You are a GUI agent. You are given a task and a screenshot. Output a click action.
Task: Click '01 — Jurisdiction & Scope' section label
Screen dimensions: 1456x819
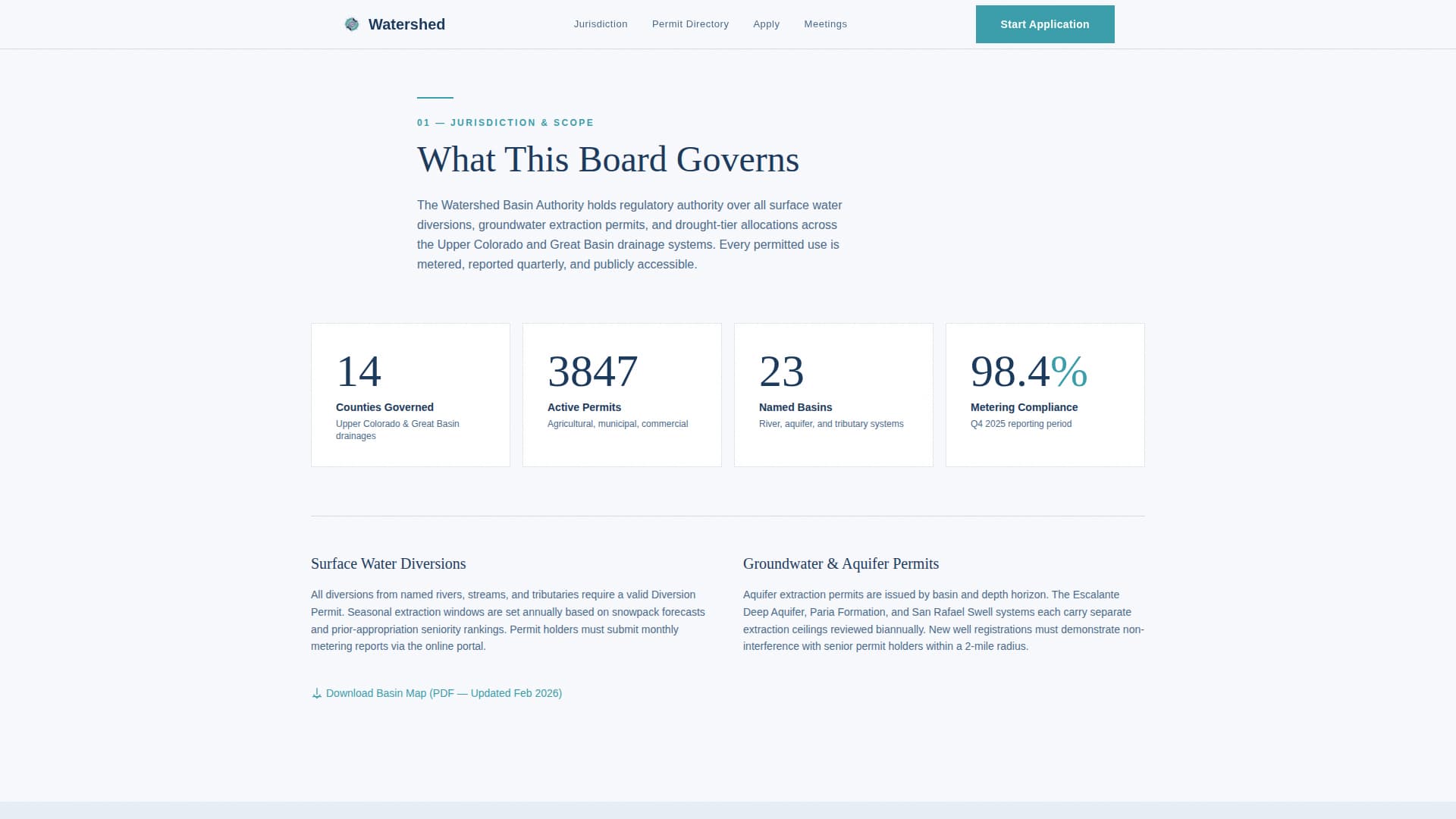pos(506,123)
